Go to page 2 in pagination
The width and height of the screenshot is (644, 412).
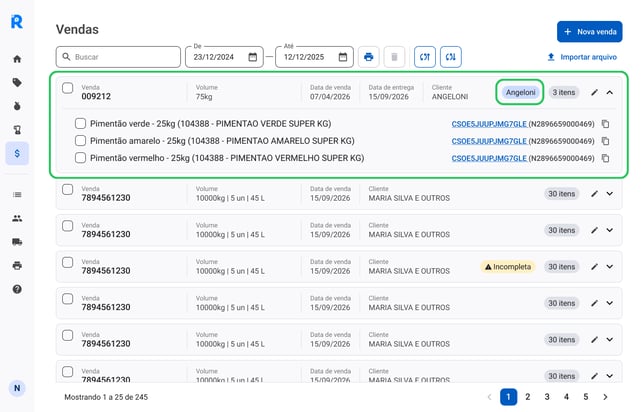pyautogui.click(x=528, y=397)
